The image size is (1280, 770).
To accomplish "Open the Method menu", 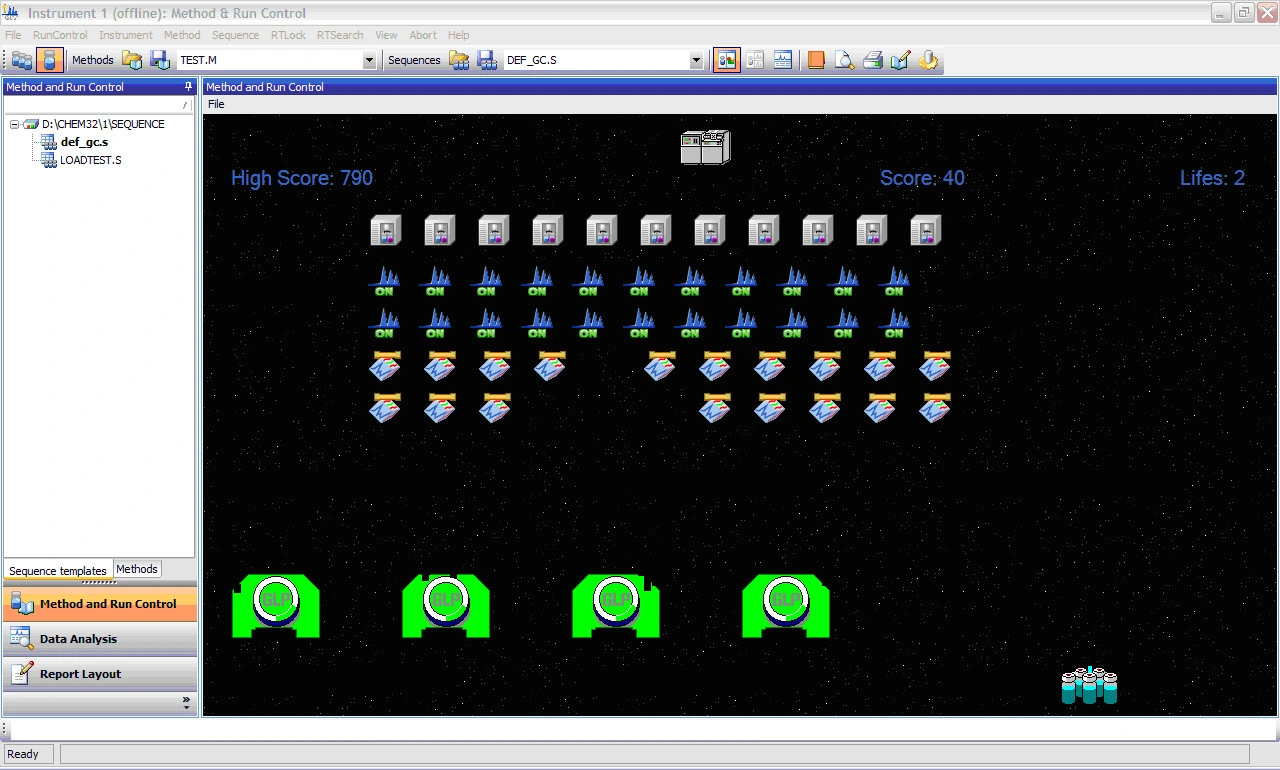I will point(182,35).
